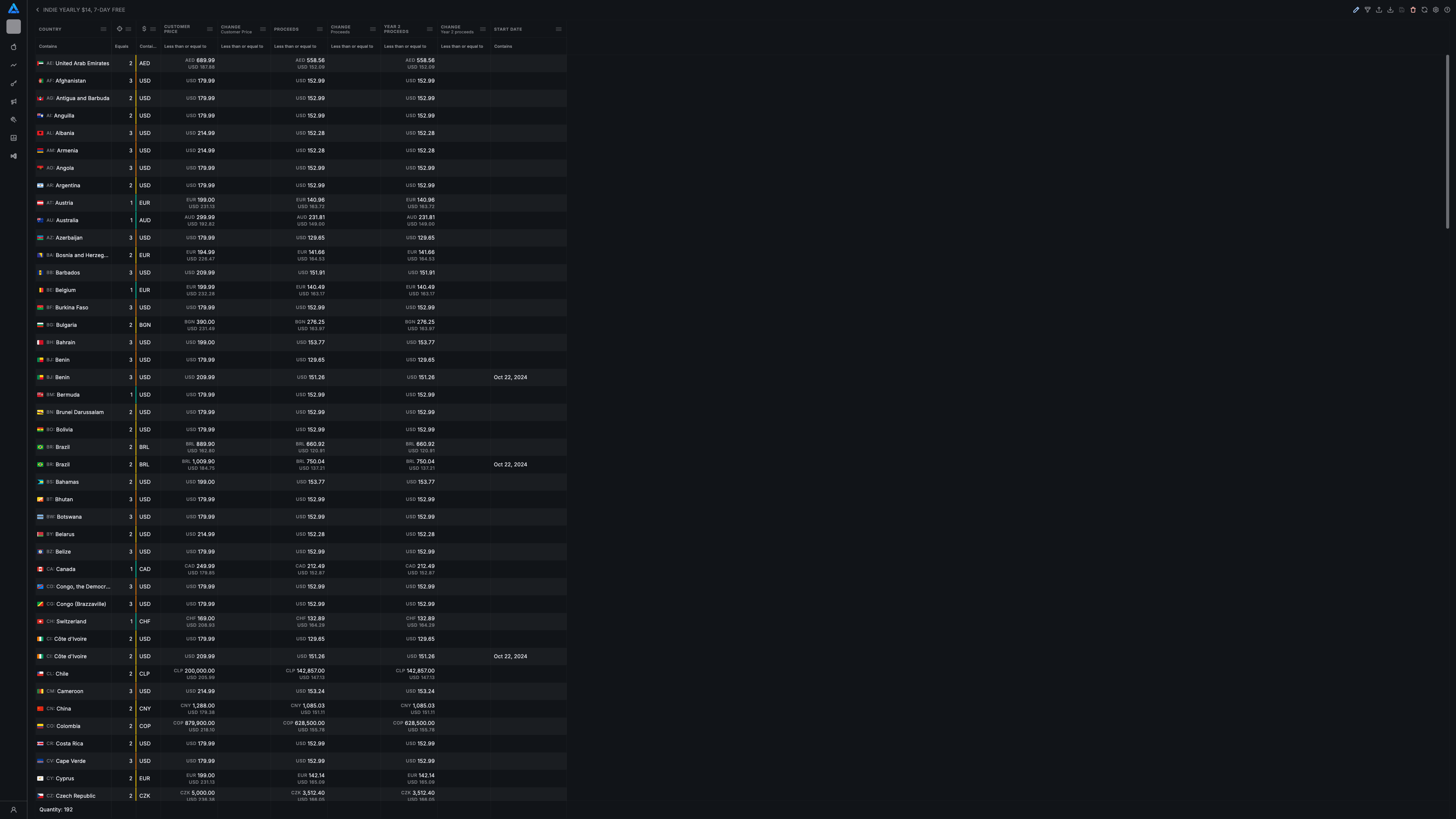Open the Customer Price column menu
Viewport: 1456px width, 819px height.
pos(210,30)
